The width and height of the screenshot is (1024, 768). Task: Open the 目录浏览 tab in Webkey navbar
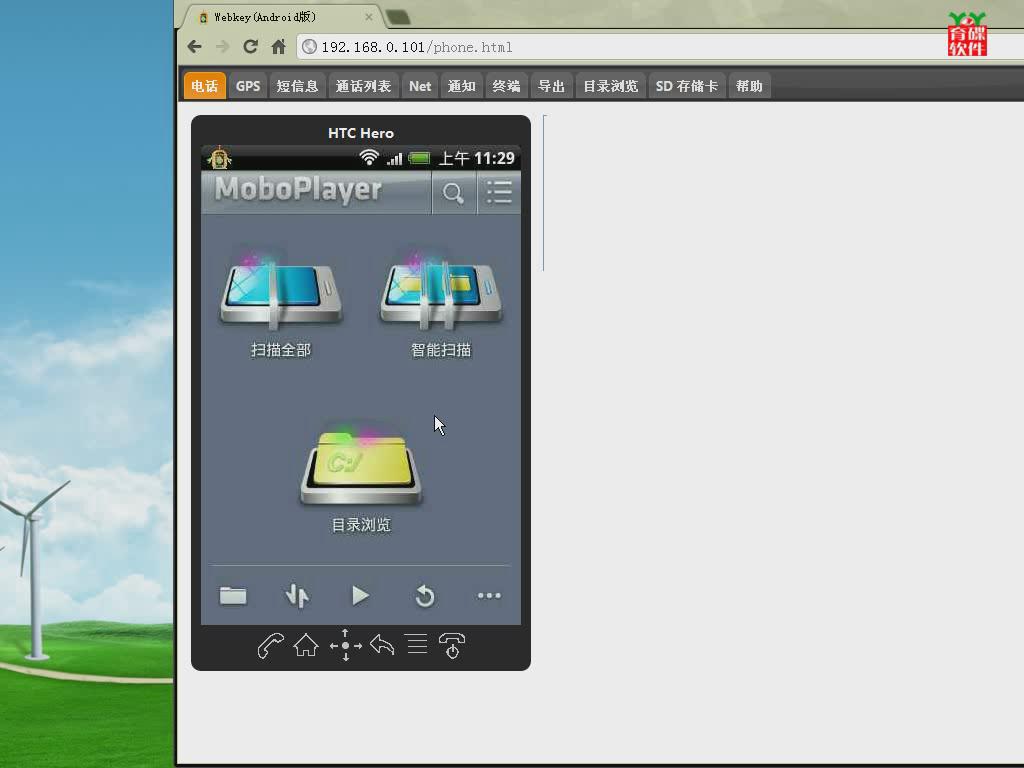click(611, 86)
